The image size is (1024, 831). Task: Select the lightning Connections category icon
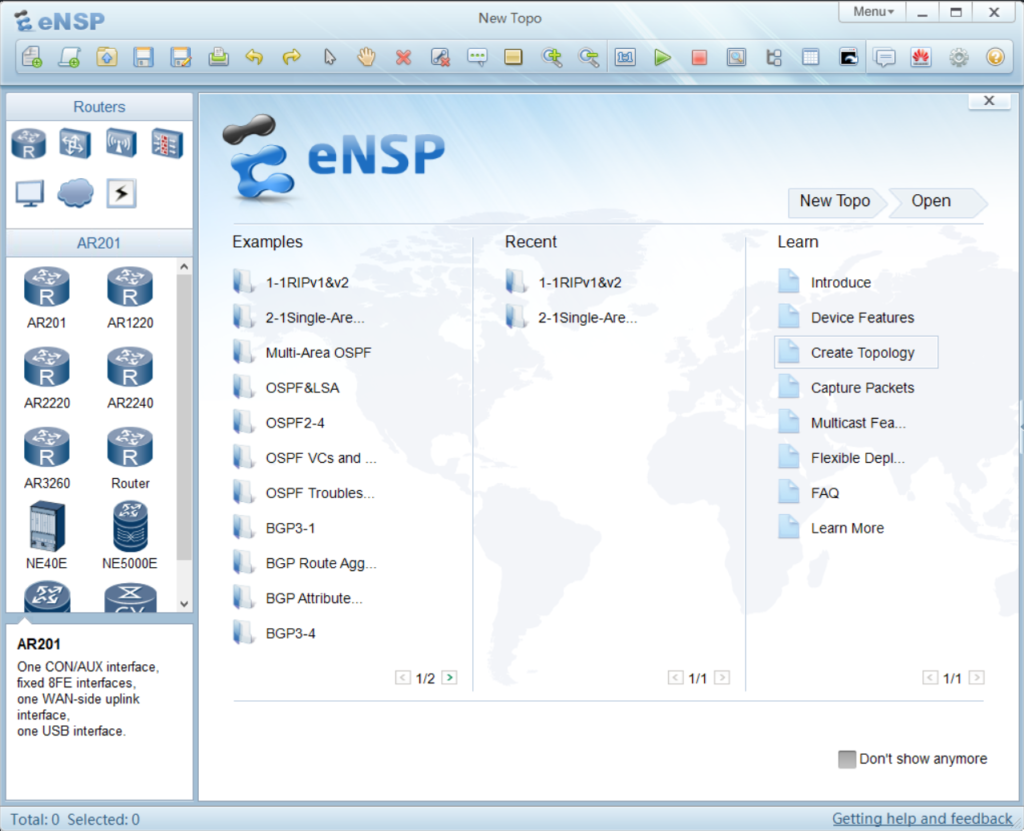point(121,193)
